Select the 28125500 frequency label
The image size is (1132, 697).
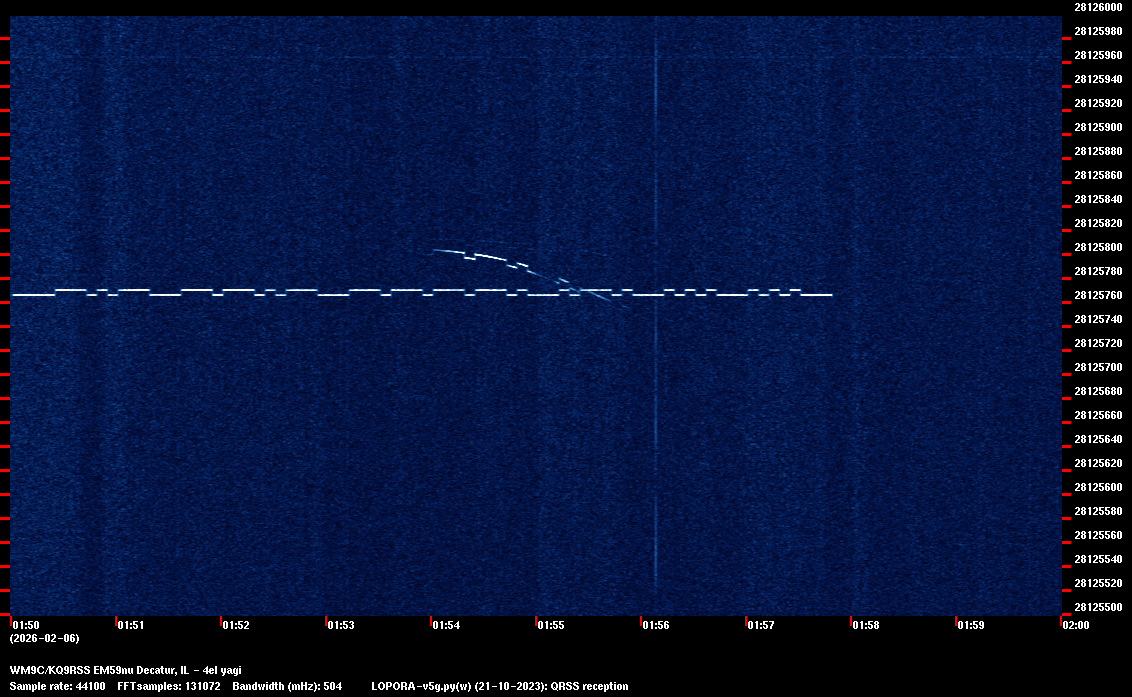pos(1098,607)
